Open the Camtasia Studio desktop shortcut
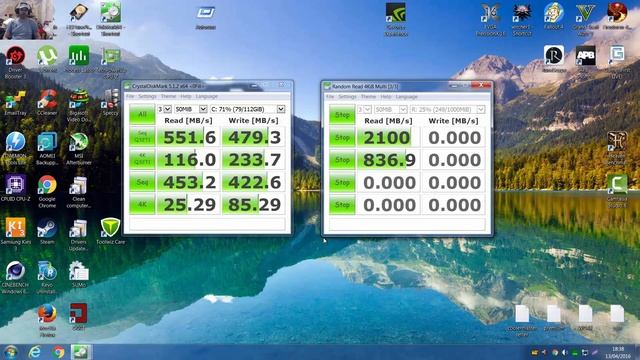The width and height of the screenshot is (640, 360). tap(617, 191)
